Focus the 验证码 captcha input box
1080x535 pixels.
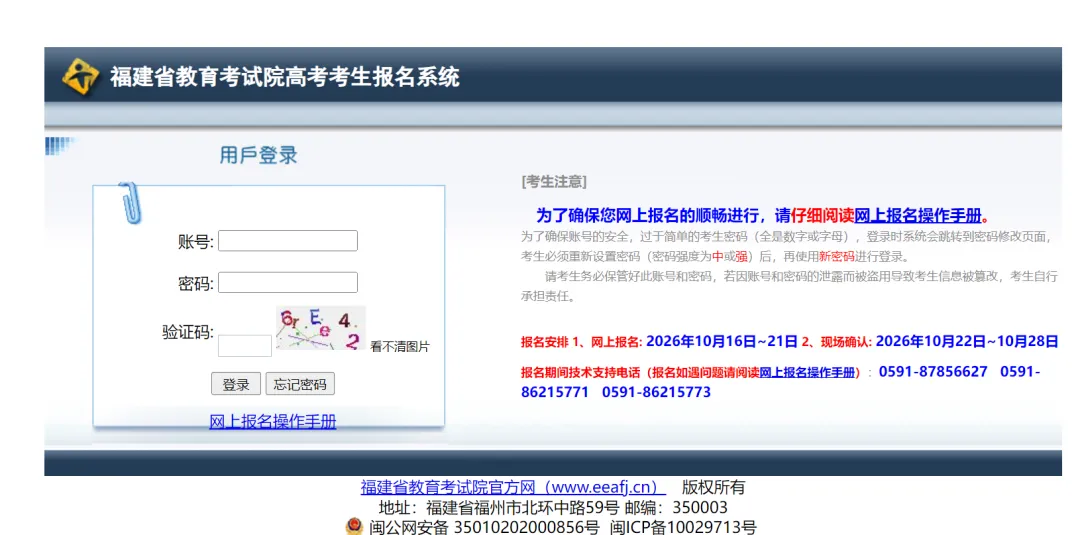pos(245,346)
